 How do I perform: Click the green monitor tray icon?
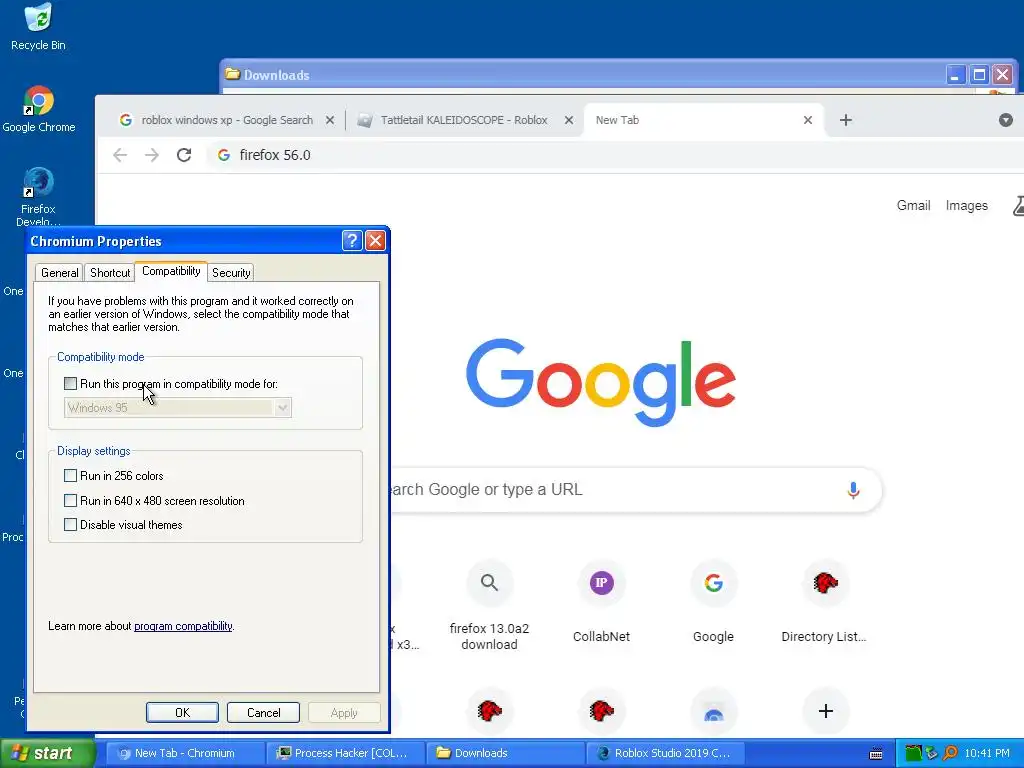913,753
